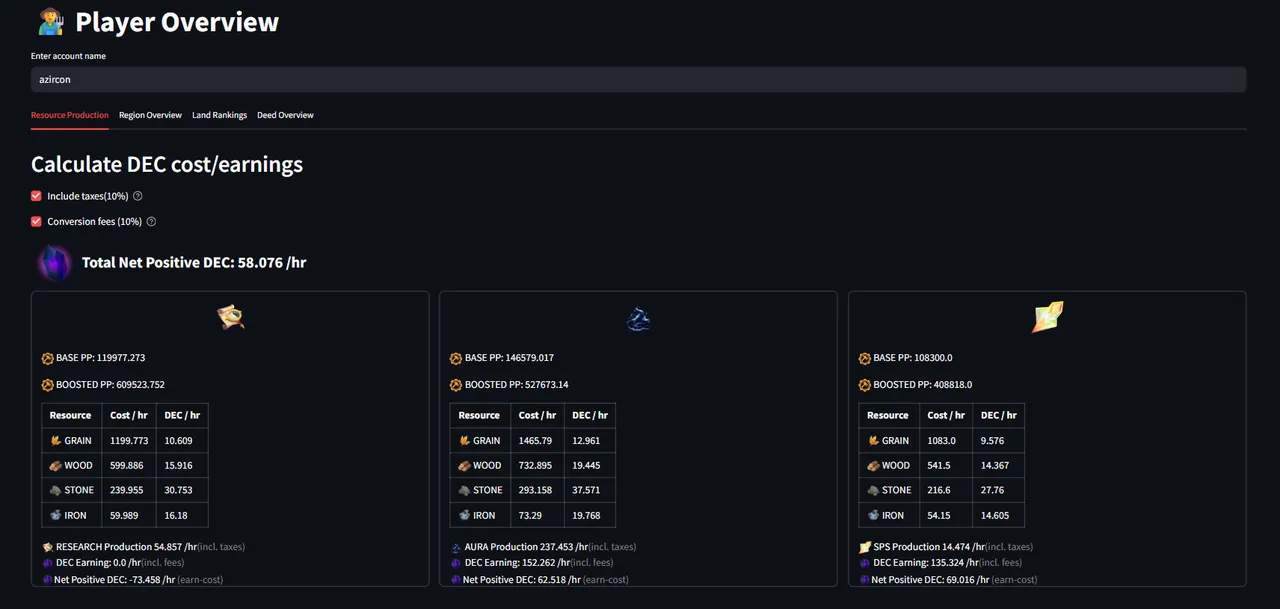
Task: Click DEC icon beside Net Positive DEC: 69.016
Action: [864, 579]
